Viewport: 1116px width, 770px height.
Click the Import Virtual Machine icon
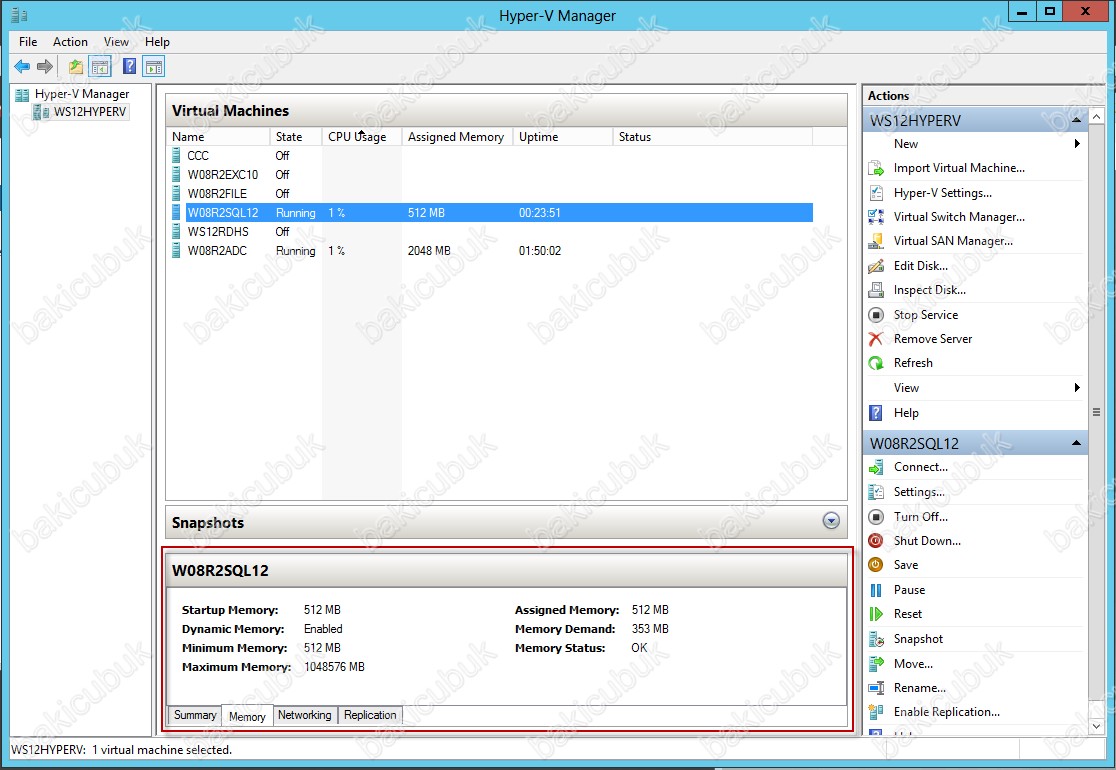(876, 169)
